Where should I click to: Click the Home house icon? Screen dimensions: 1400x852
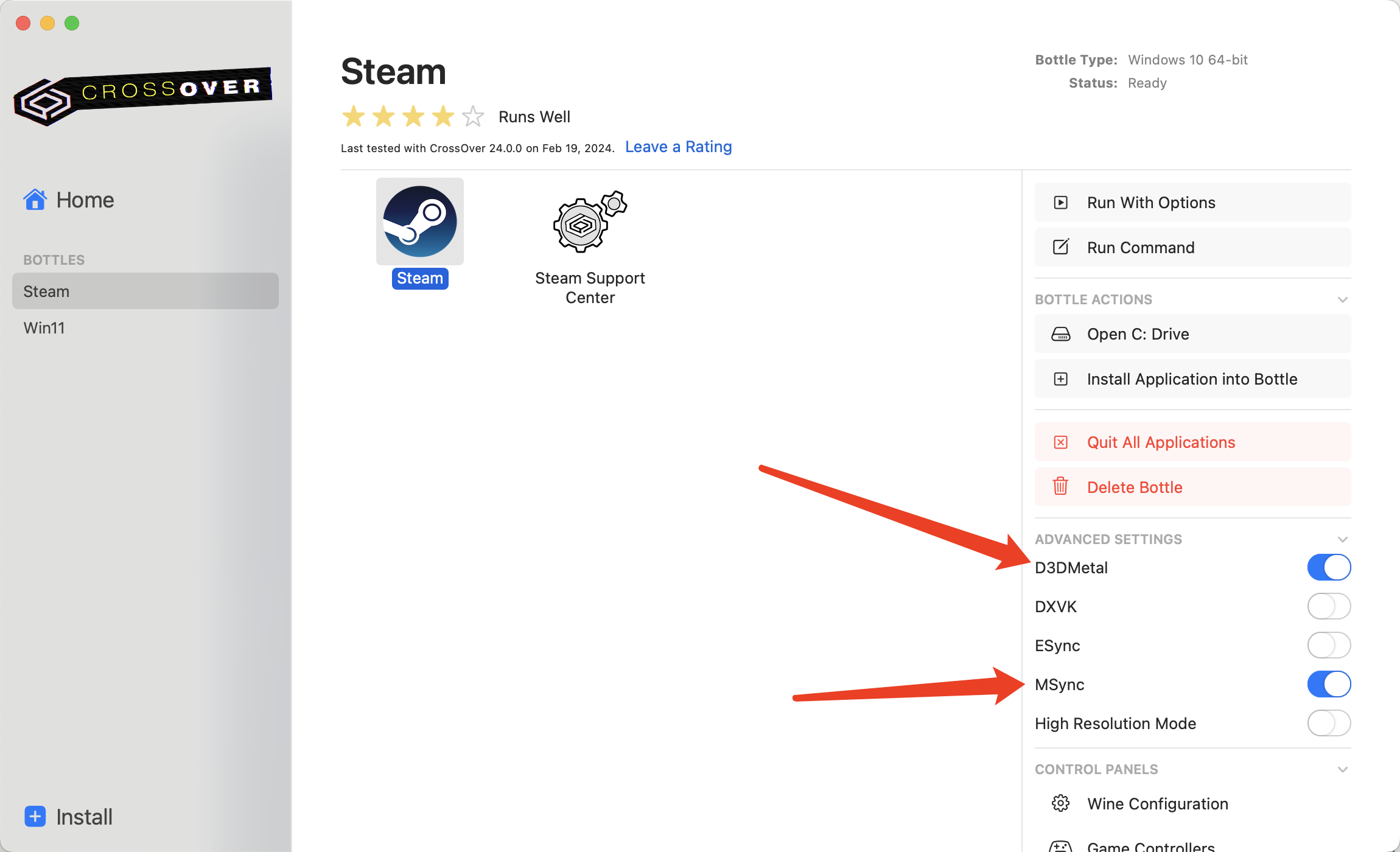click(x=35, y=200)
